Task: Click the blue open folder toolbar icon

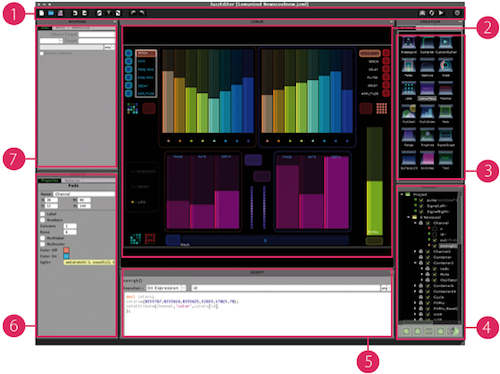Action: pos(51,13)
